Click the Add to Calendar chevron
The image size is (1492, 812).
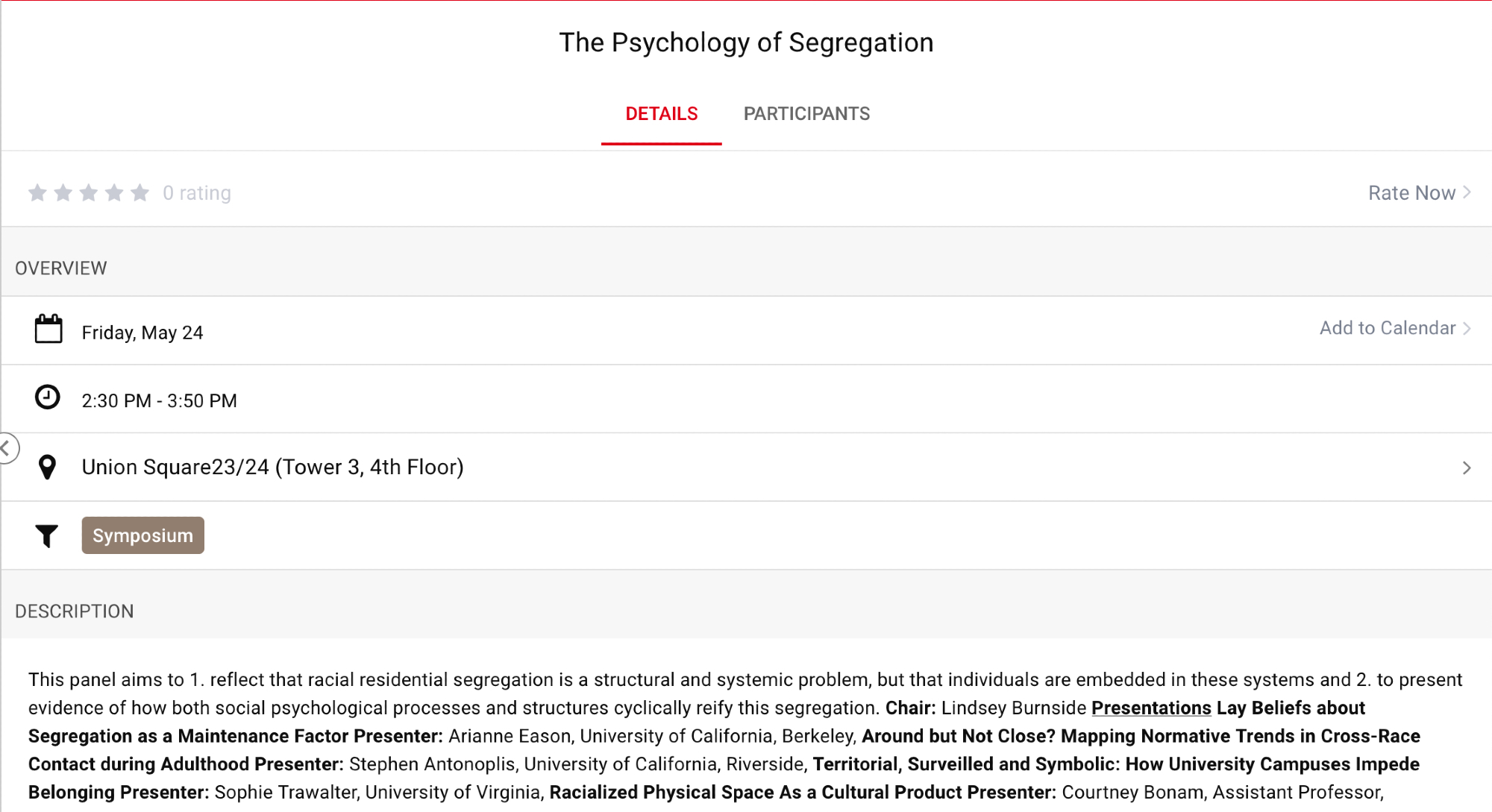point(1467,328)
